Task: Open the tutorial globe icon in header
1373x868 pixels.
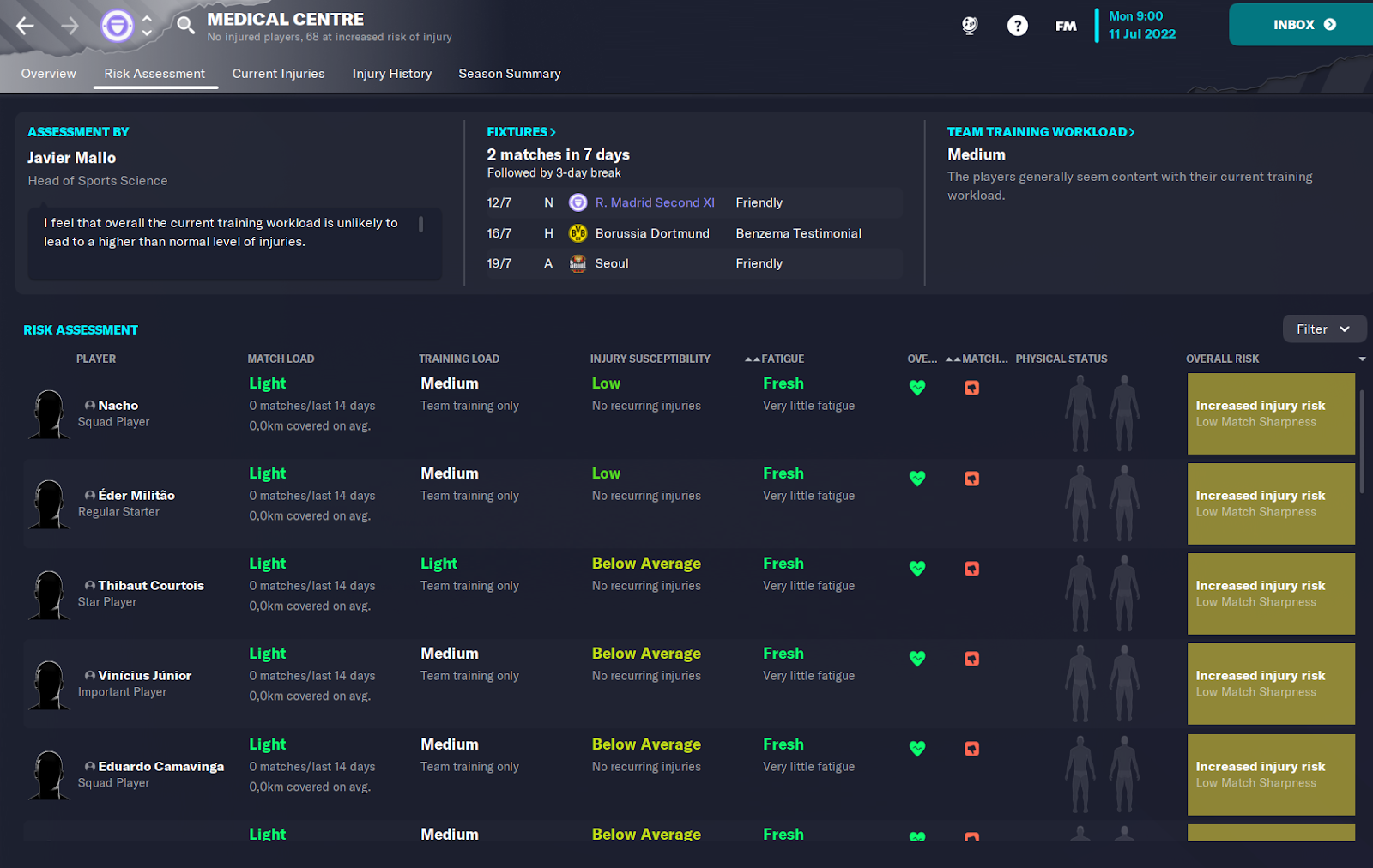Action: (970, 26)
